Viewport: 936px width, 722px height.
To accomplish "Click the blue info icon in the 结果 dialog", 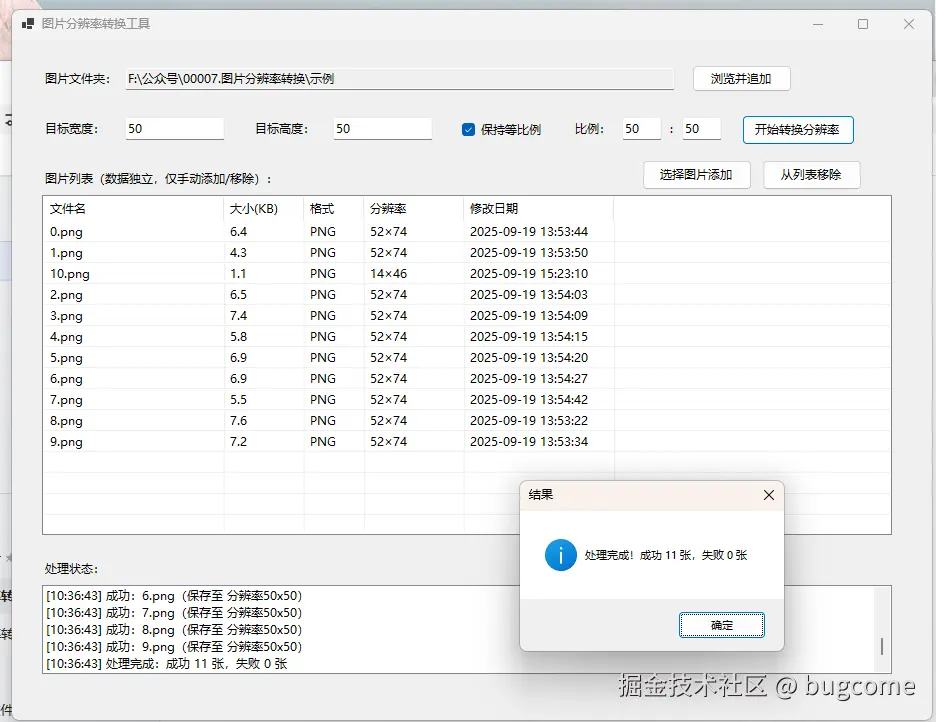I will point(561,555).
